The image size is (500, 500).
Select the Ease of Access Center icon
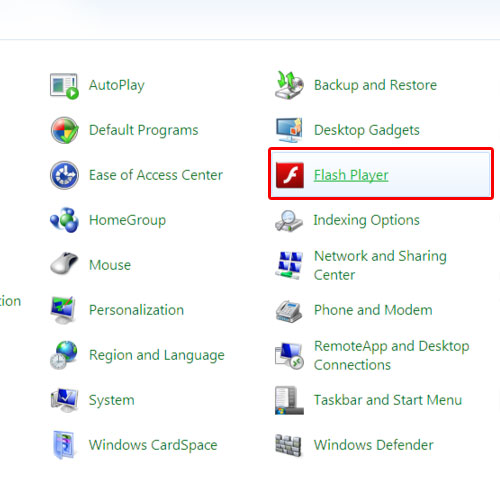64,175
